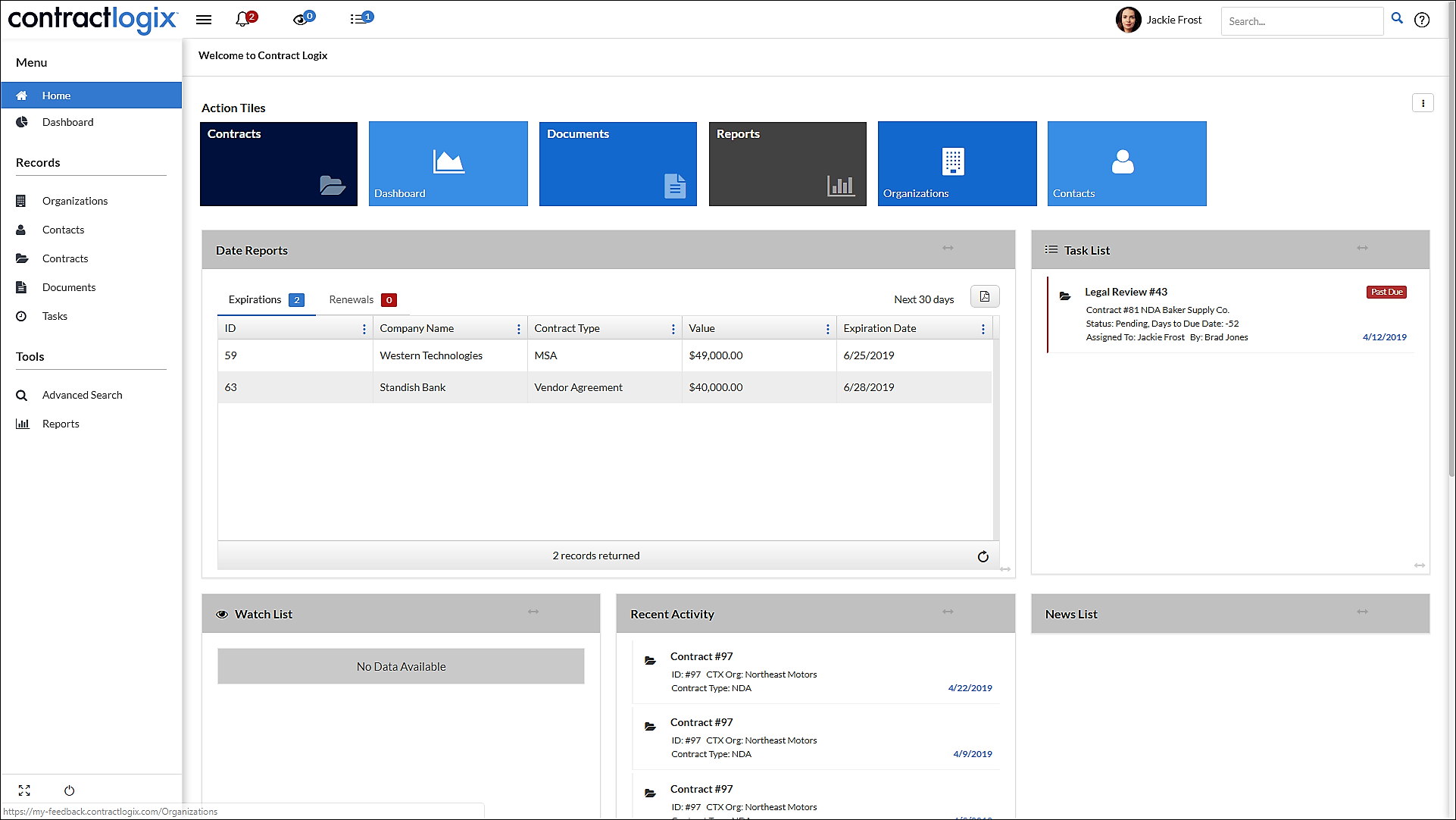The width and height of the screenshot is (1456, 820).
Task: Open the Organizations action tile
Action: tap(958, 164)
